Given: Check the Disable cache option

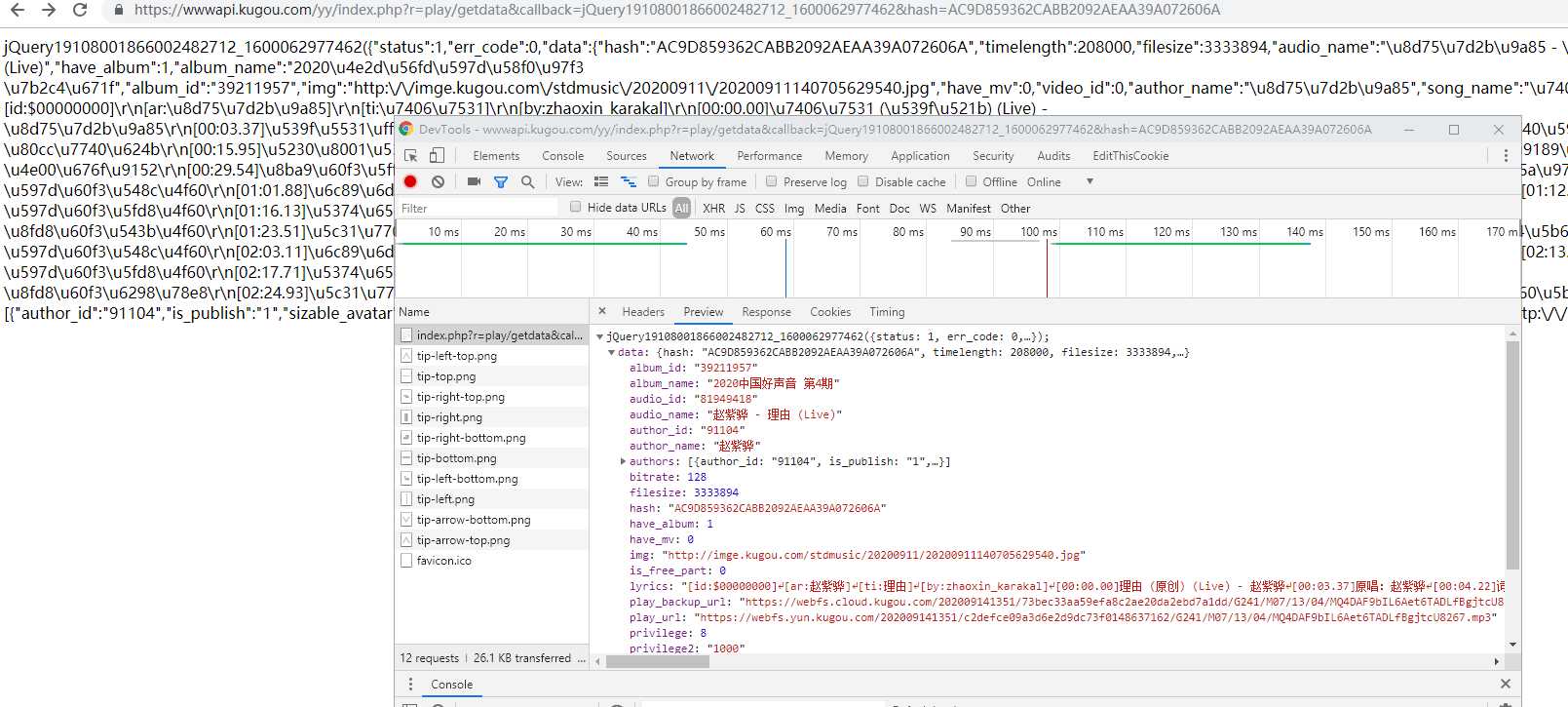Looking at the screenshot, I should point(863,181).
